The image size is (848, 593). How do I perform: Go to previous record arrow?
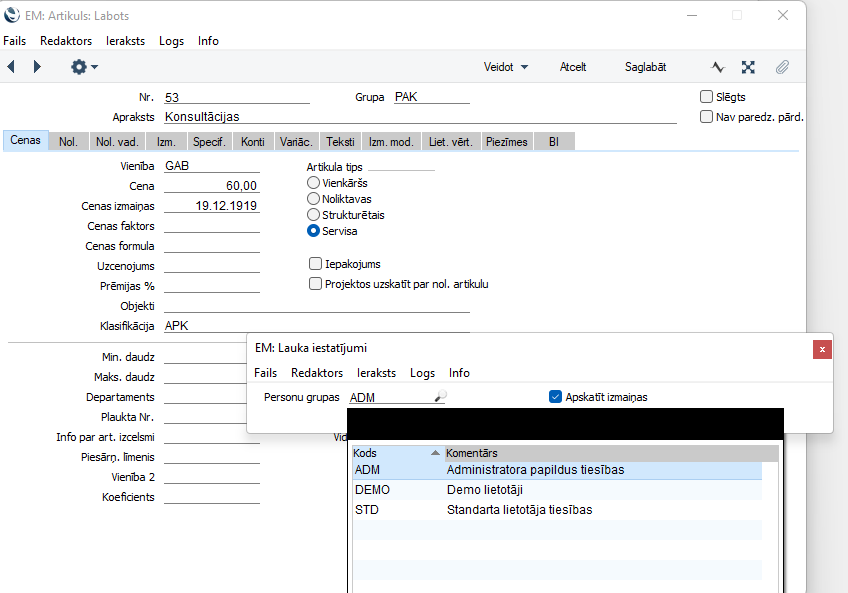11,67
